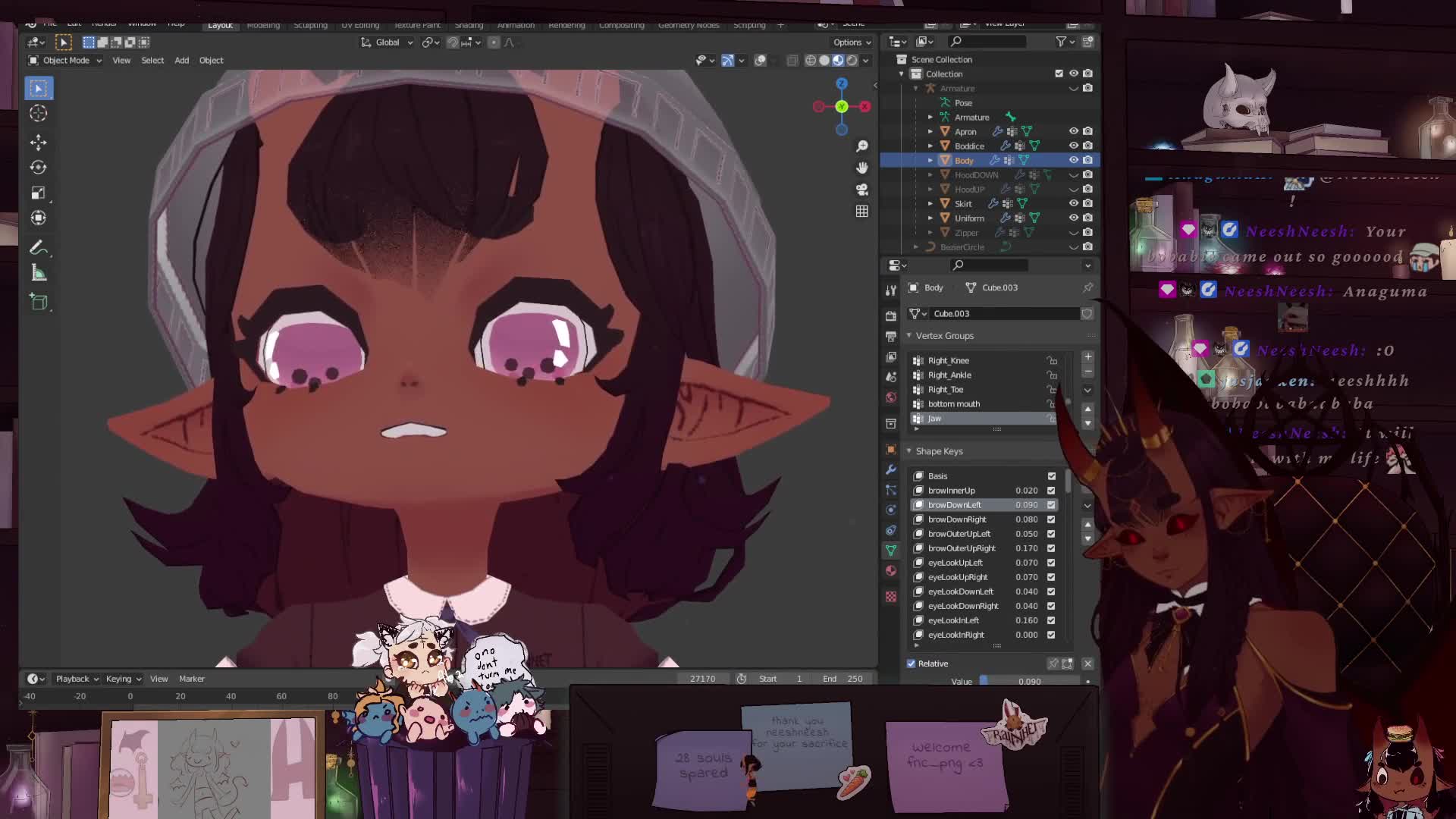Select the Annotate tool
This screenshot has height=819, width=1456.
[39, 248]
